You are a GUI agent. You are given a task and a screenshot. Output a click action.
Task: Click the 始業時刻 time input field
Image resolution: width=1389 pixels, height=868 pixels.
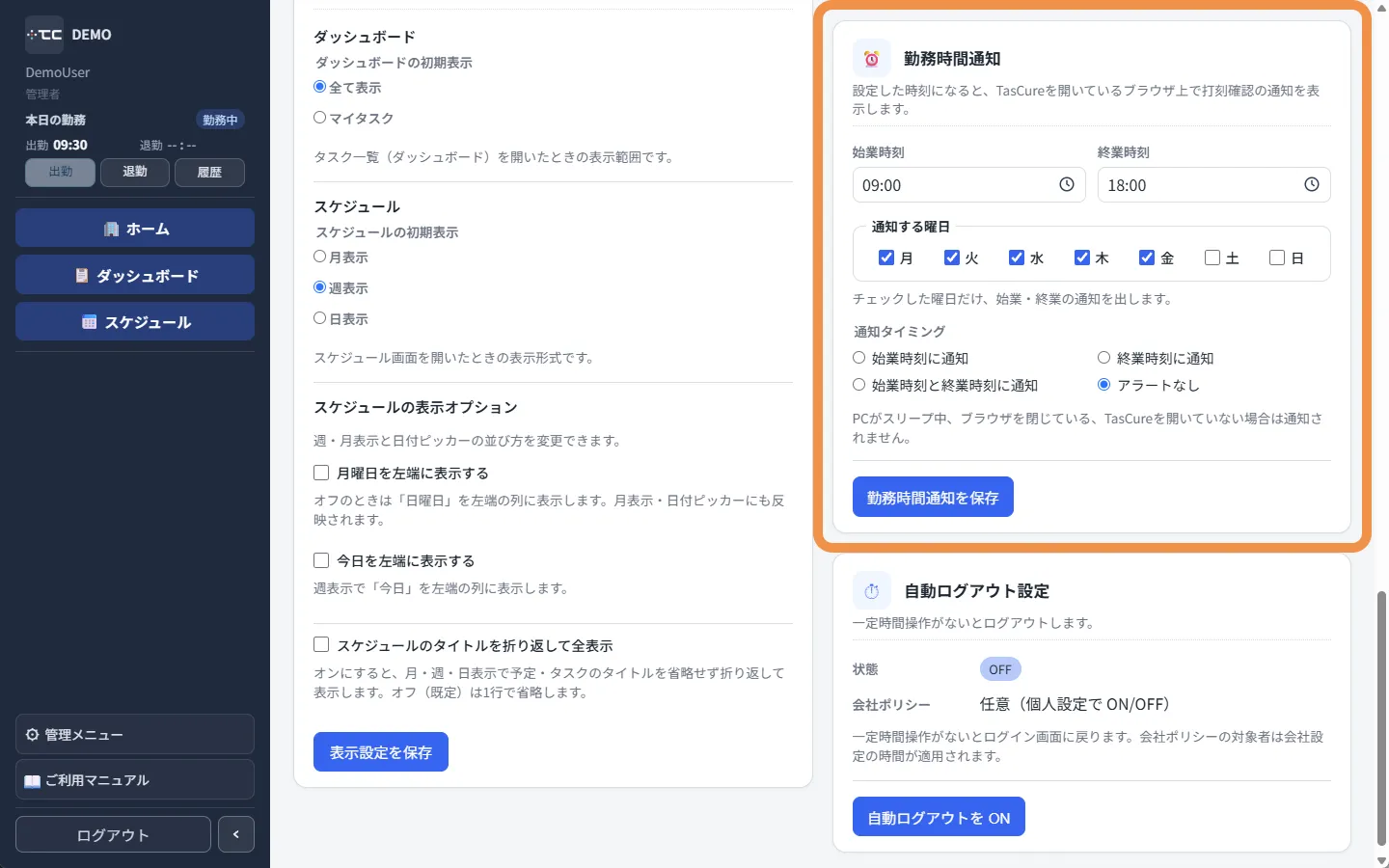968,184
